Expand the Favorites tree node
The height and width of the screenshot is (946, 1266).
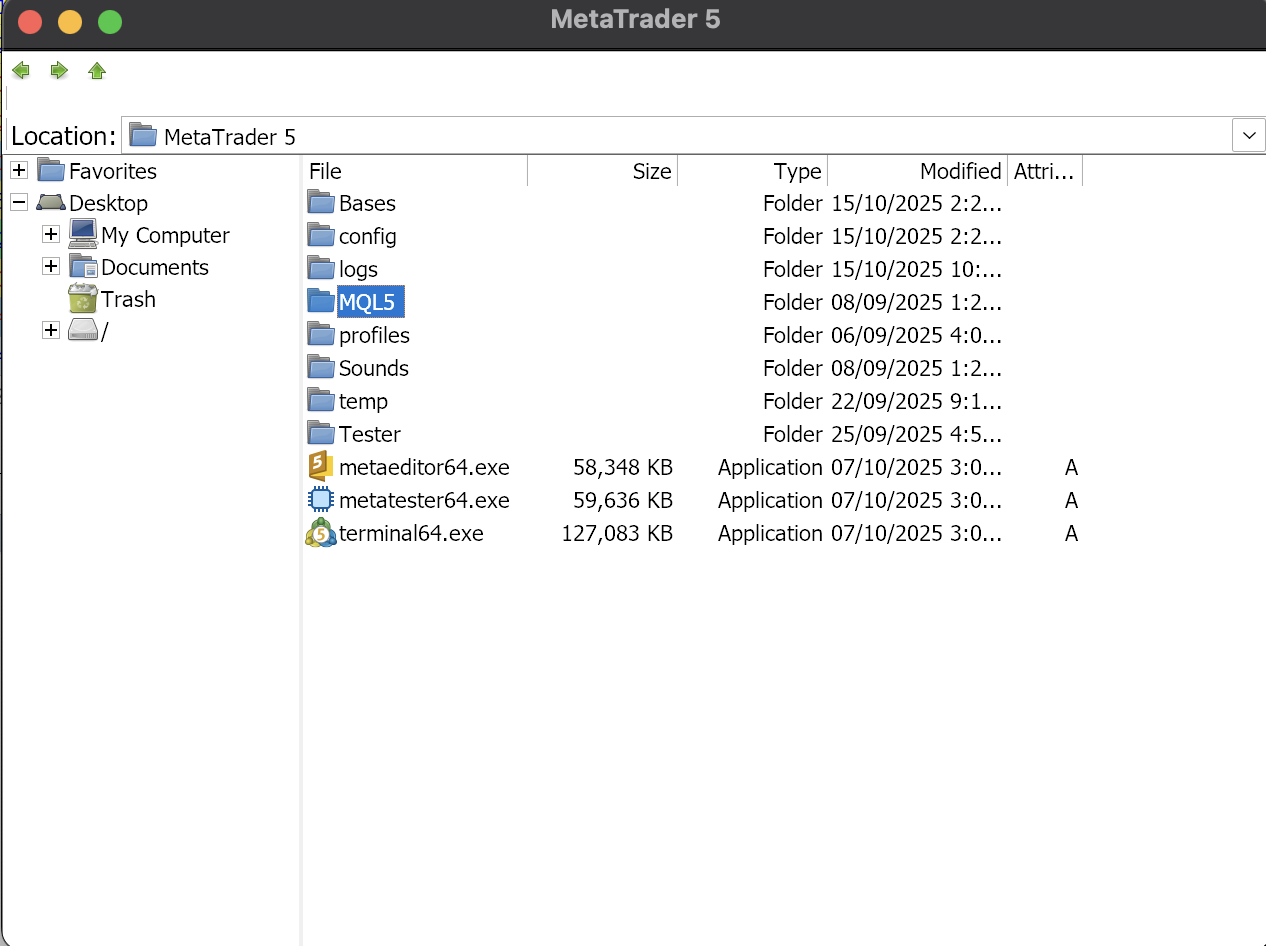(19, 171)
